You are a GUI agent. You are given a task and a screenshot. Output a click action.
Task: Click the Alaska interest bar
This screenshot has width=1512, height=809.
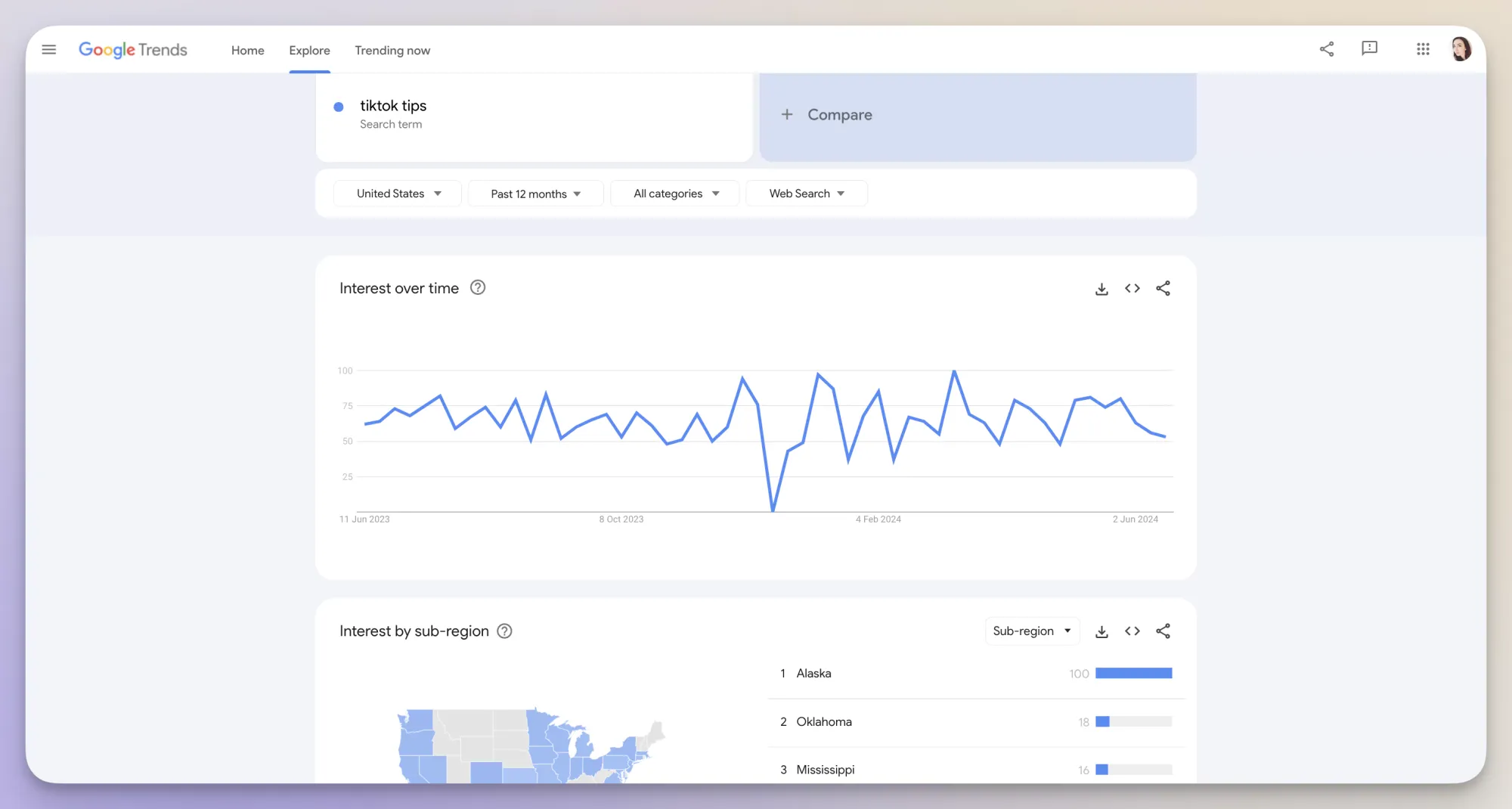1133,673
